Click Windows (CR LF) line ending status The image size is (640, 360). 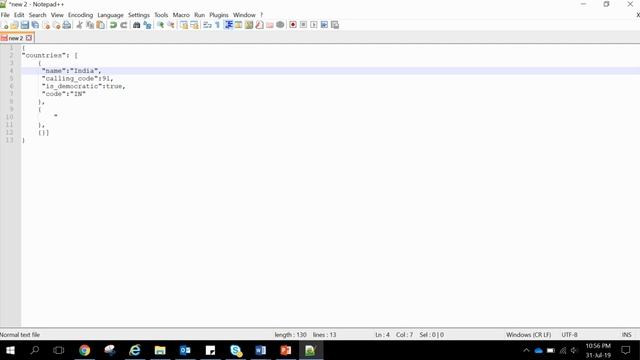click(x=529, y=335)
